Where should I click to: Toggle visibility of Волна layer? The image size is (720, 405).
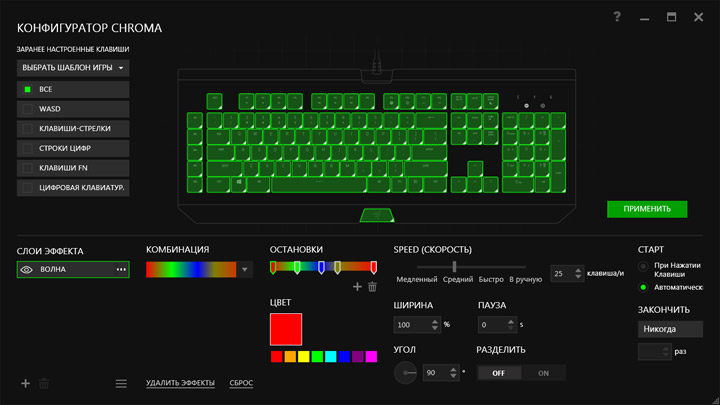[27, 270]
